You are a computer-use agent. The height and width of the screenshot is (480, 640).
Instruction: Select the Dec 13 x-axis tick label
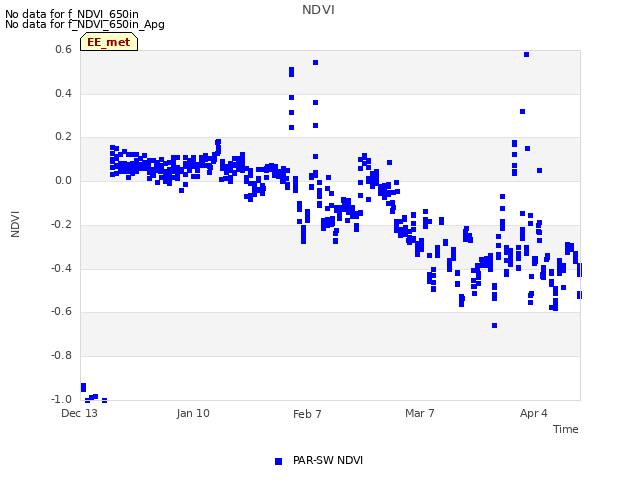[x=80, y=413]
